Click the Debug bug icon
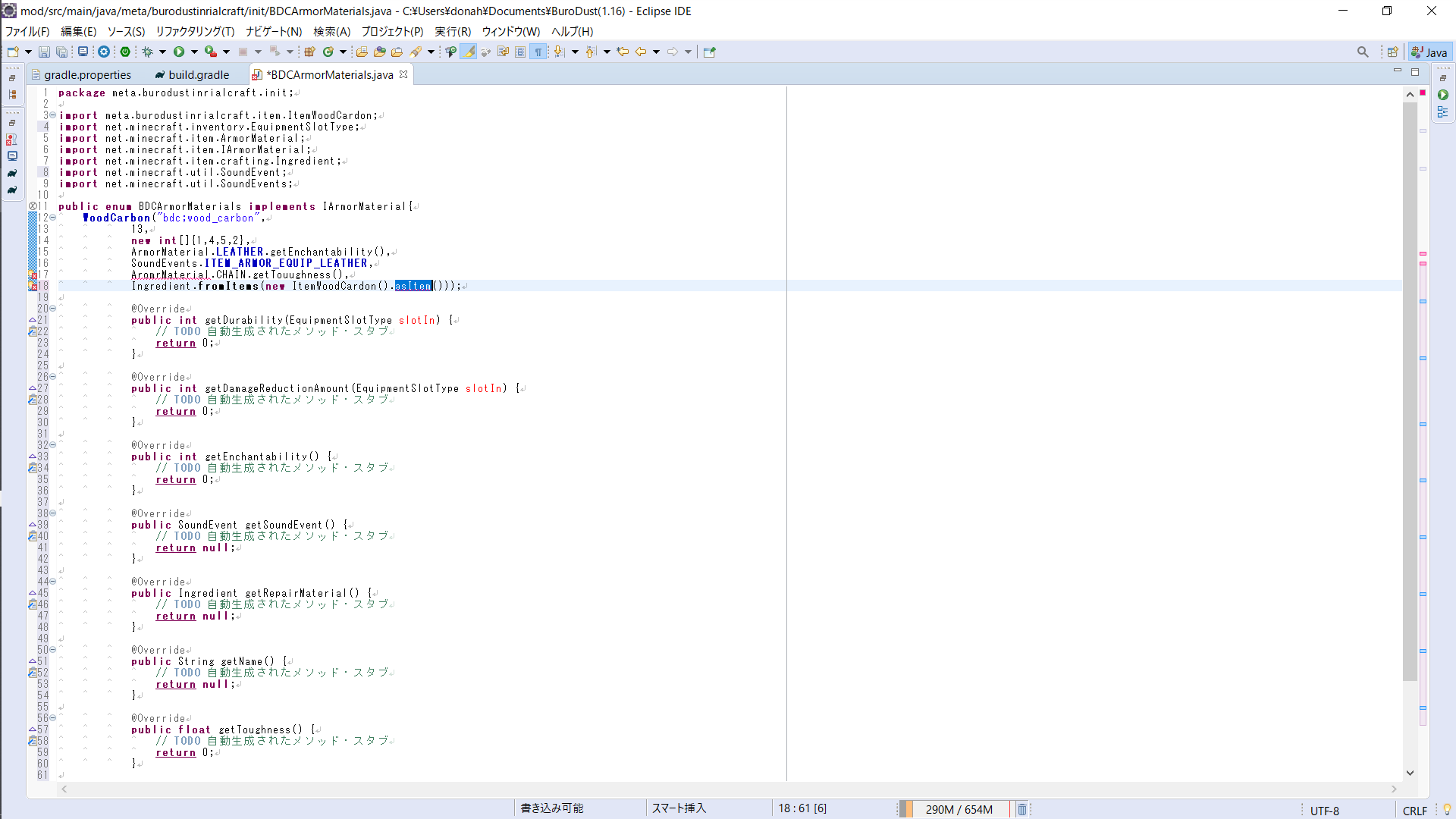 pyautogui.click(x=148, y=52)
